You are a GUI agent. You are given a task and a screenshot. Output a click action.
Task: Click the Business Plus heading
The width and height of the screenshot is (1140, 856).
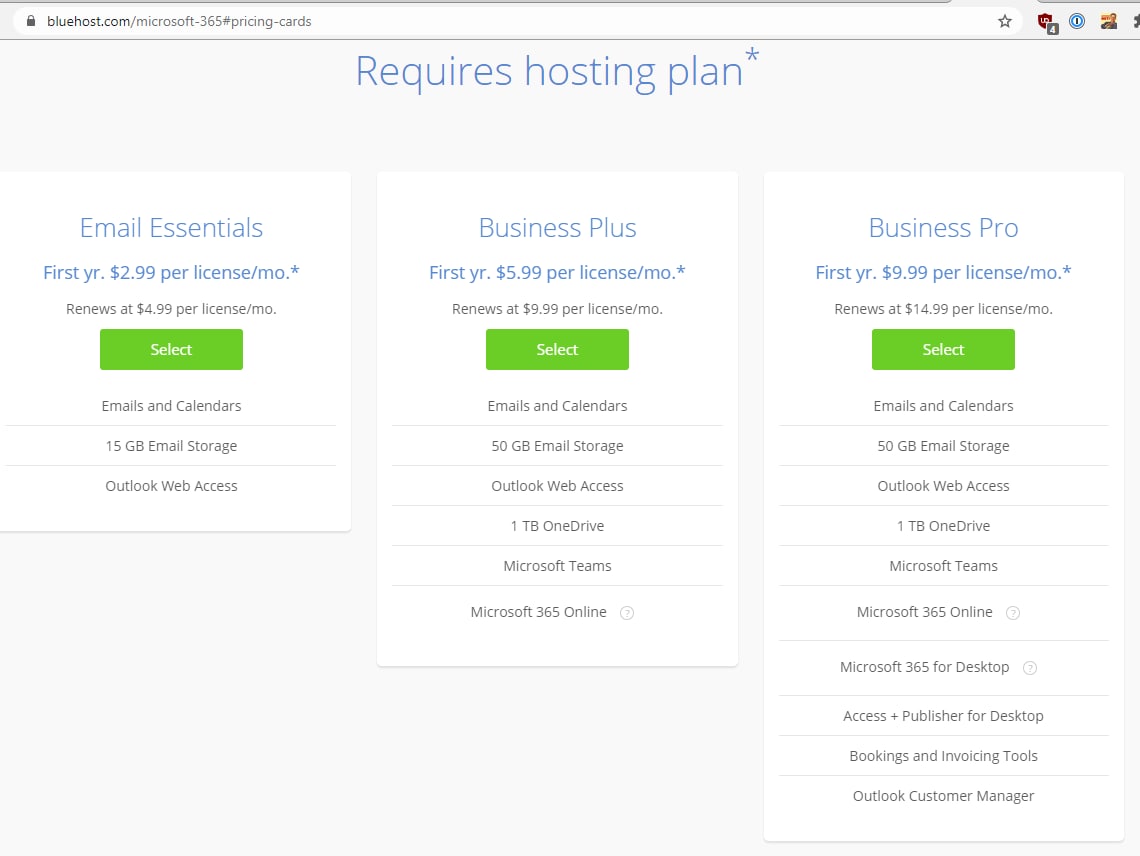point(558,228)
